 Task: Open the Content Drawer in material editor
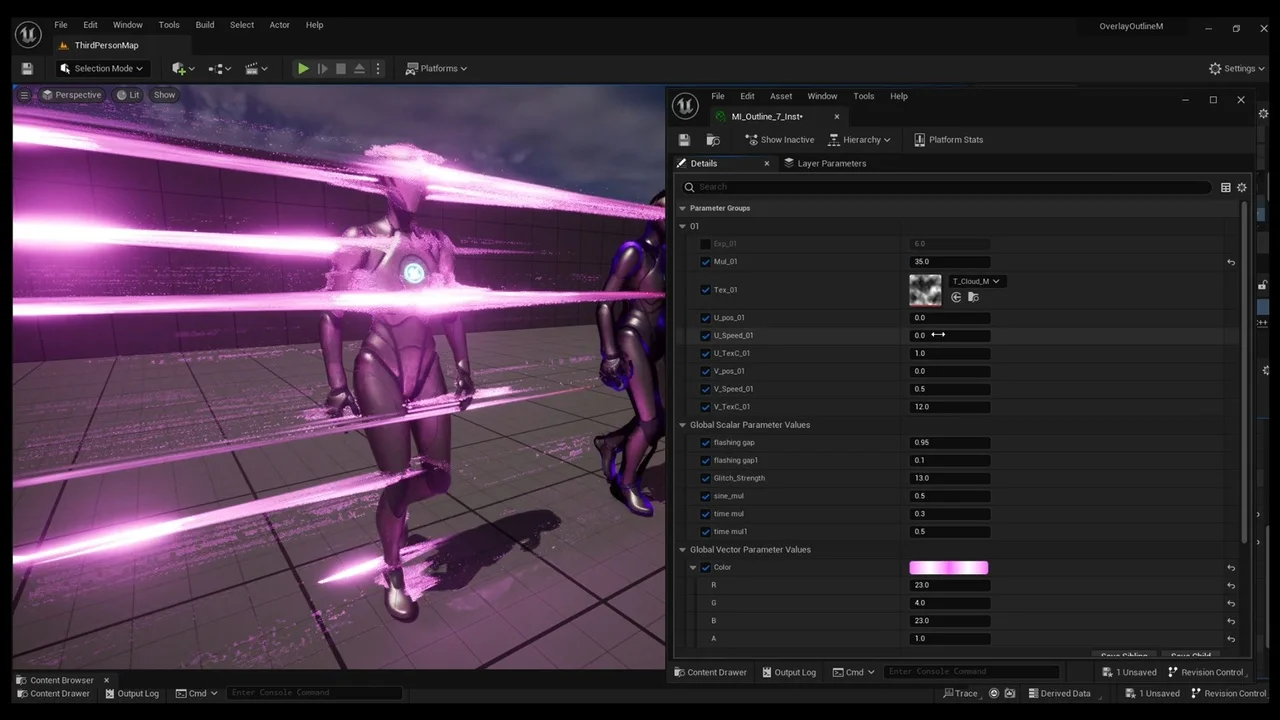pyautogui.click(x=710, y=672)
